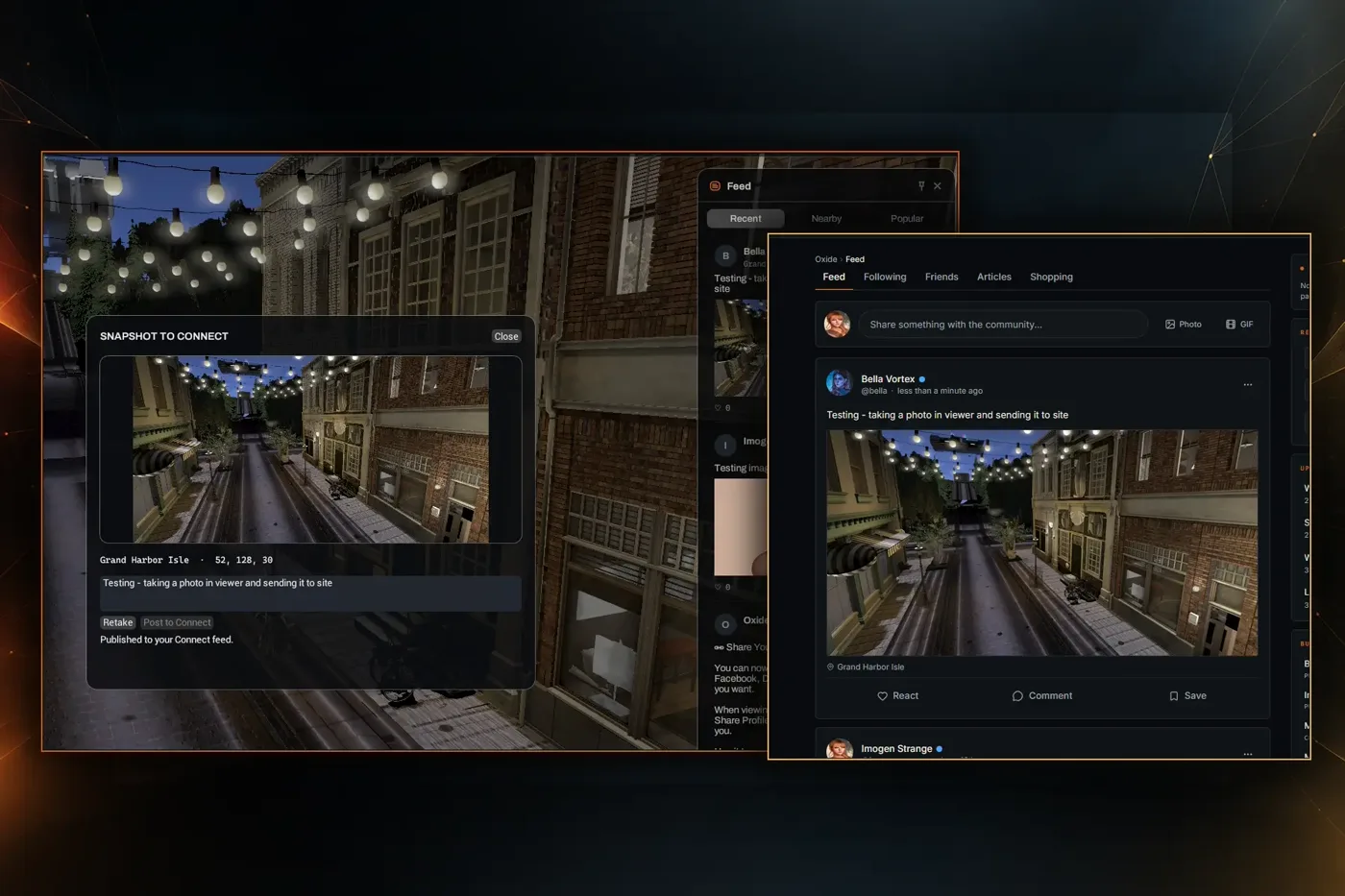Open the Following tab
The image size is (1345, 896).
tap(885, 277)
